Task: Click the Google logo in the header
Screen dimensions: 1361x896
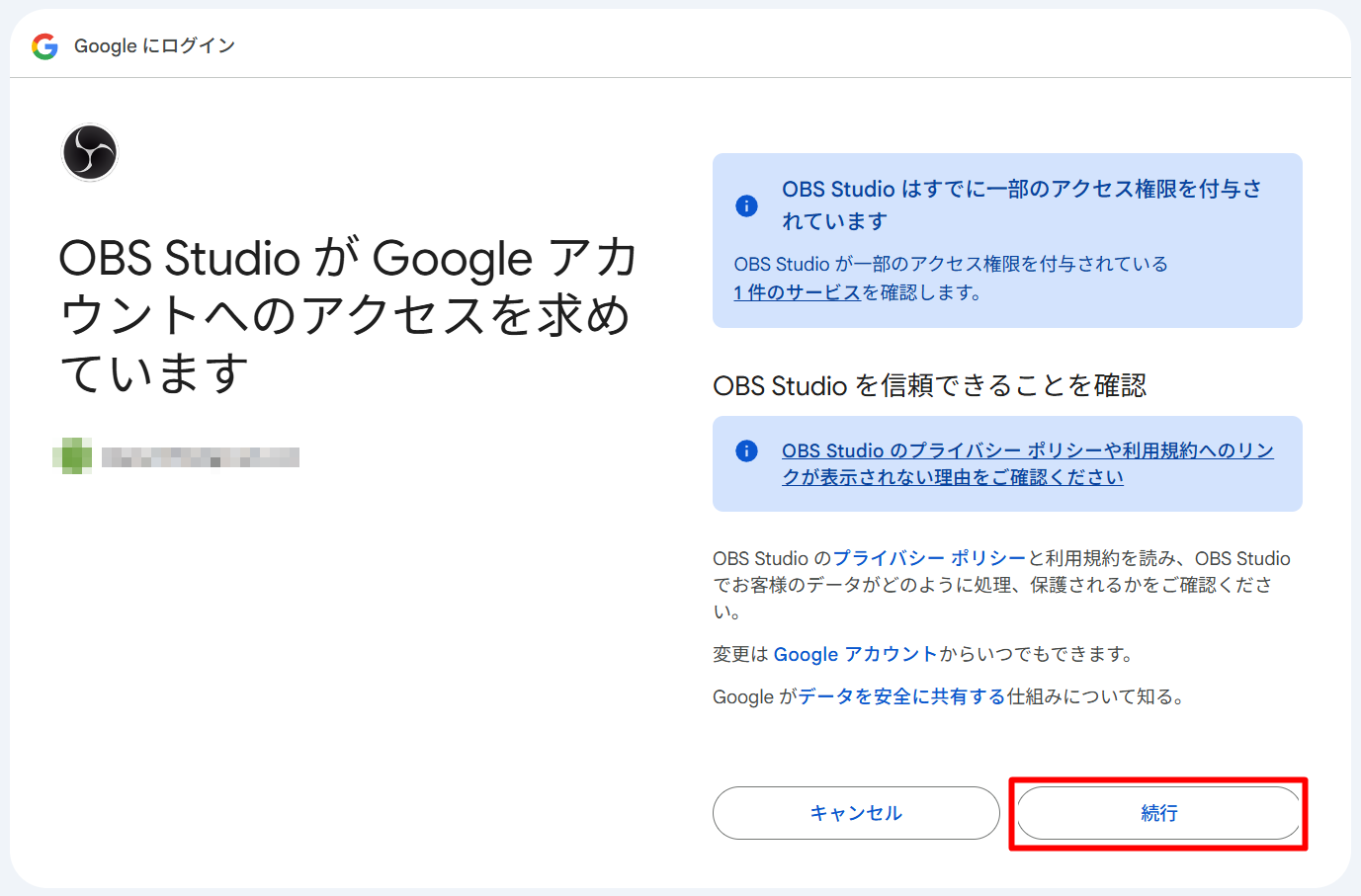Action: 44,46
